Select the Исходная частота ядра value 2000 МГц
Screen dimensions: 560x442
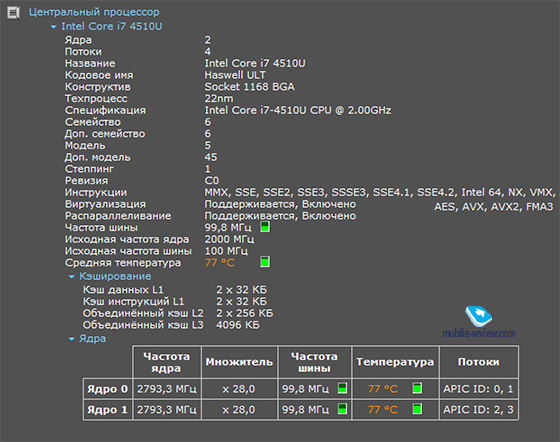(229, 239)
